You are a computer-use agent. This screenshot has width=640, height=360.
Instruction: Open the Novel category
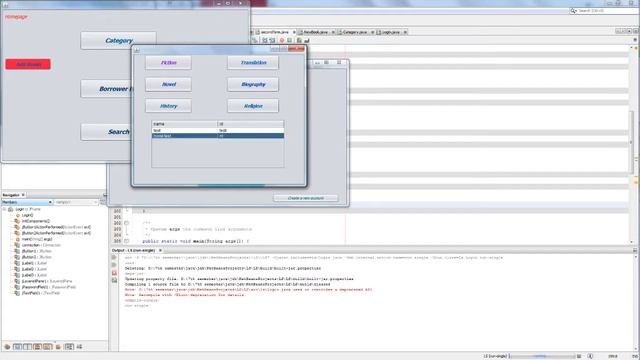[168, 84]
